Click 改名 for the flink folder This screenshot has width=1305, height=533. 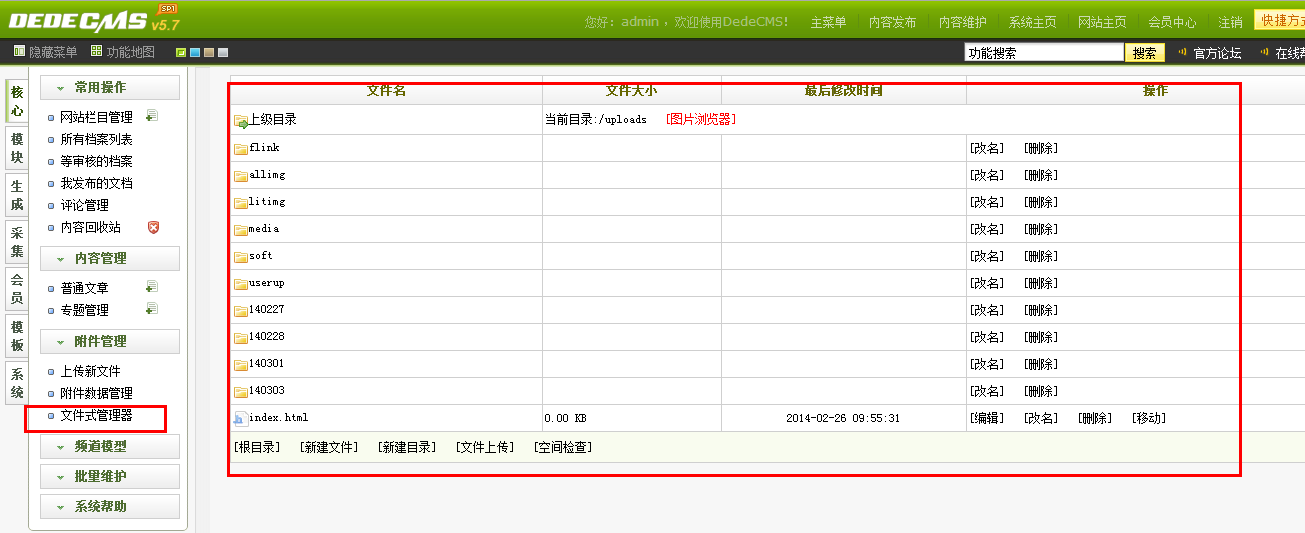pyautogui.click(x=987, y=148)
